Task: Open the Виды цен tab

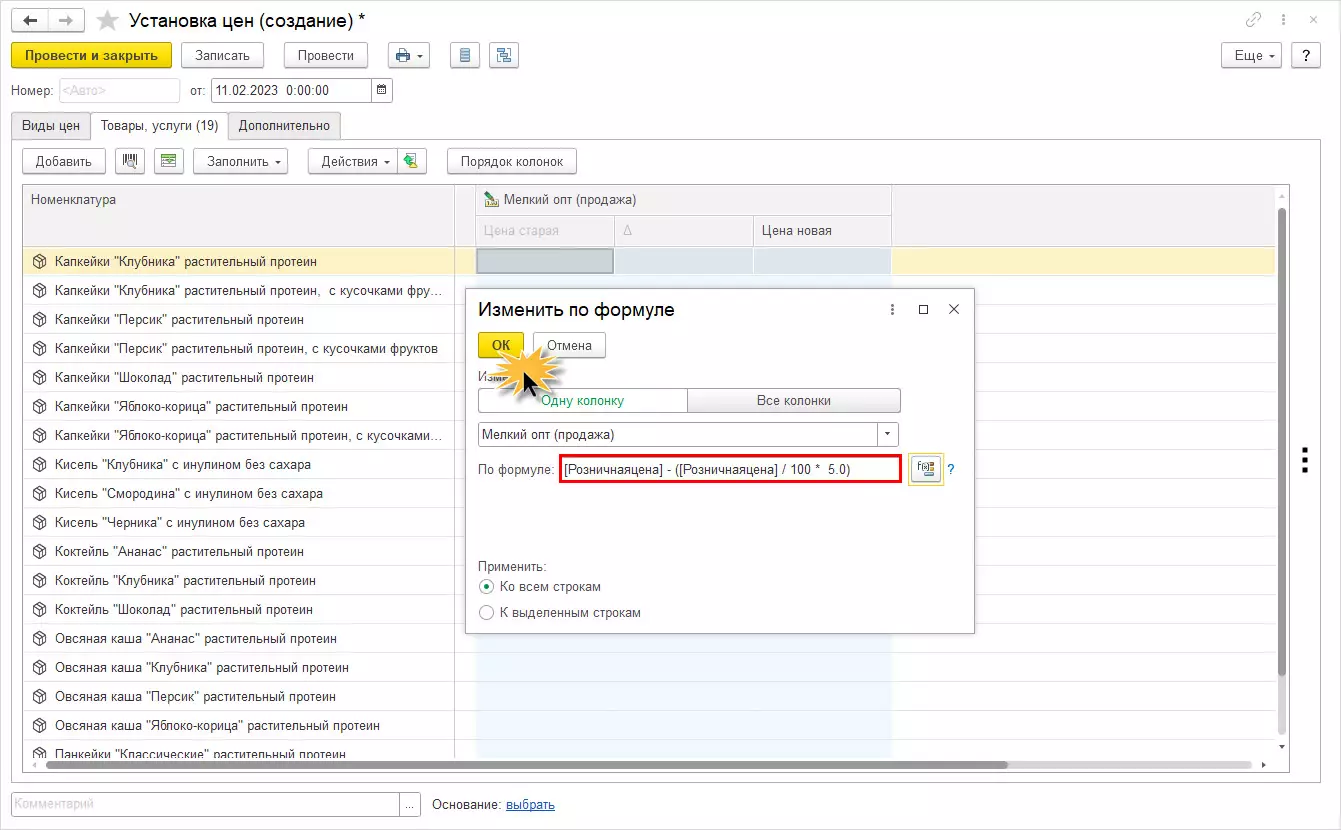Action: 50,125
